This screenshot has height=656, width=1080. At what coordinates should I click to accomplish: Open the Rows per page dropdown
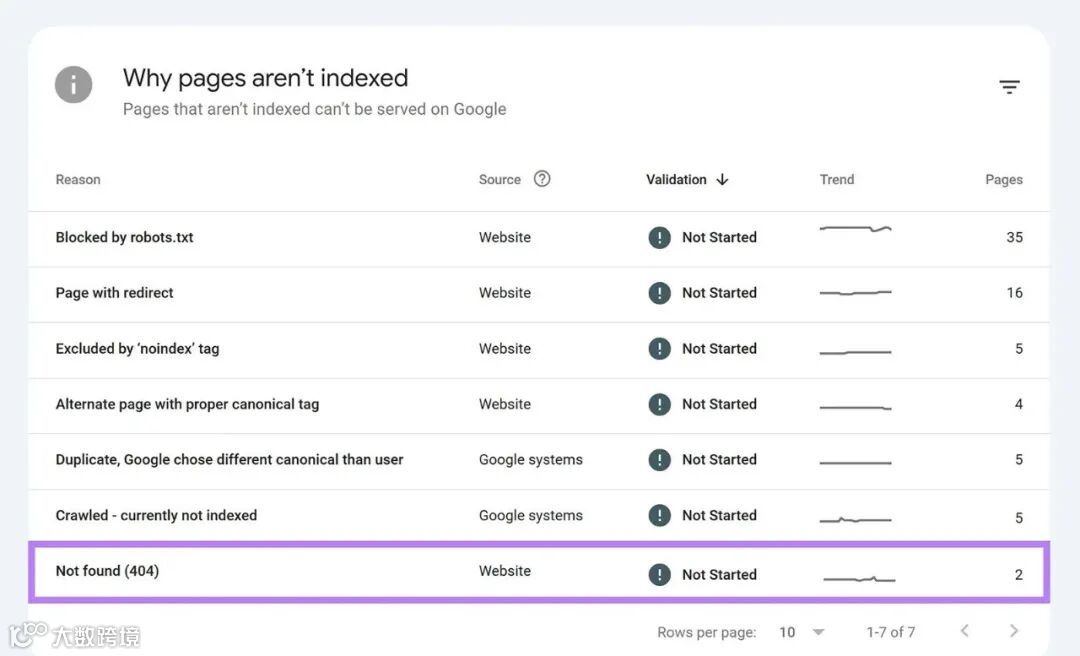pyautogui.click(x=802, y=632)
